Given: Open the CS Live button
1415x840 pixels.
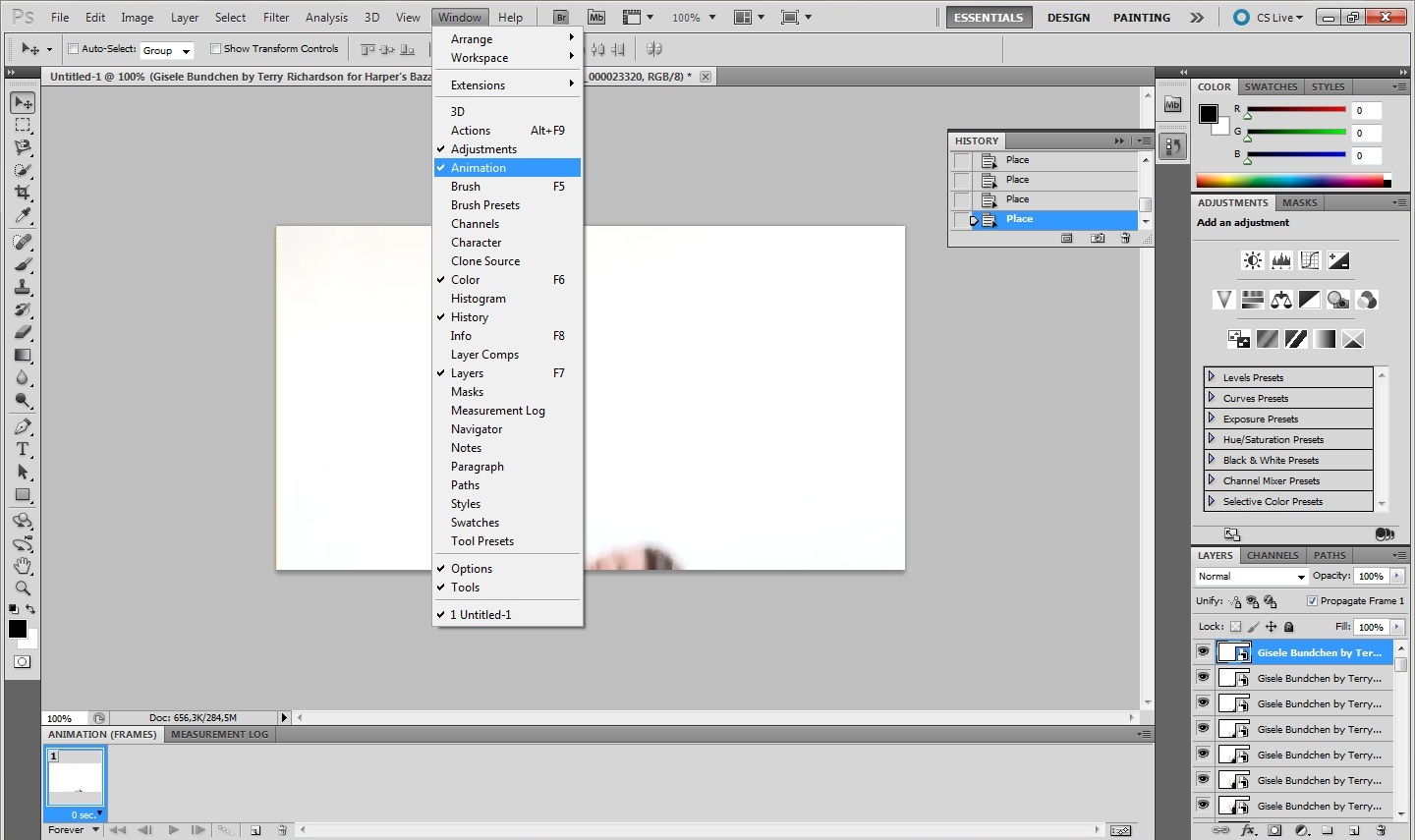Looking at the screenshot, I should (x=1269, y=18).
